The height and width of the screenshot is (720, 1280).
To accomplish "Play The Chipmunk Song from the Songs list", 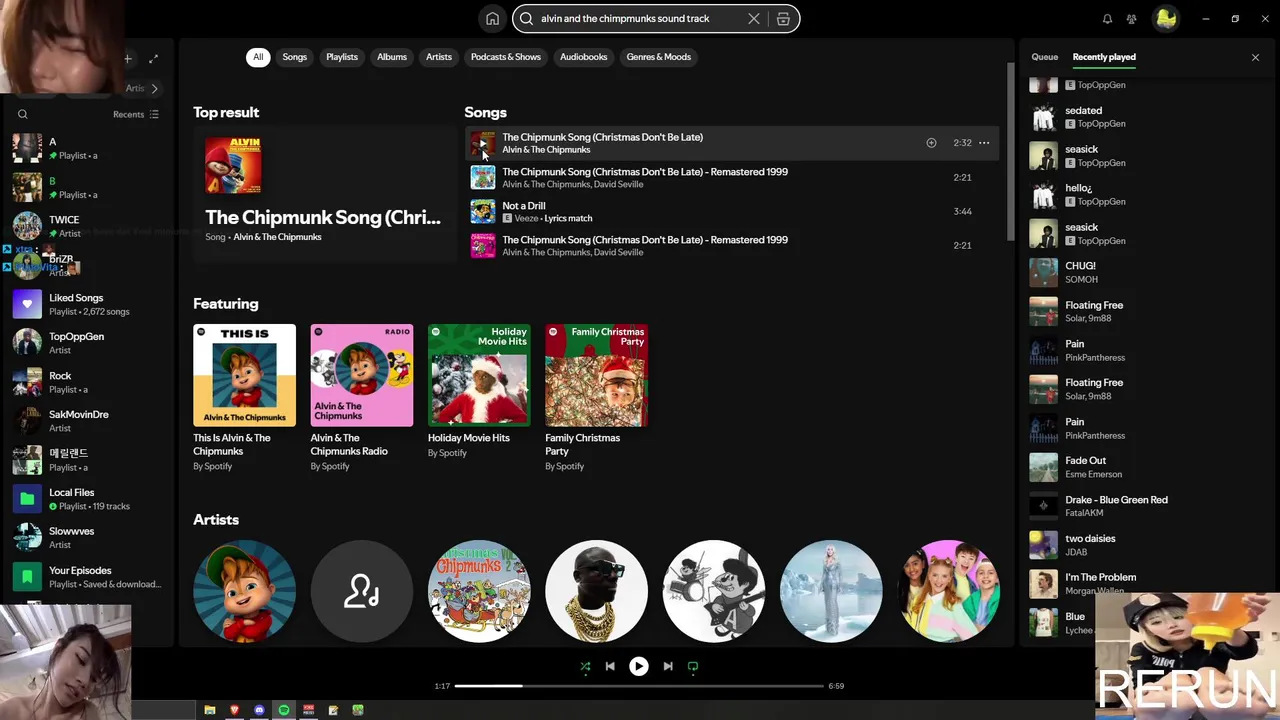I will point(483,143).
